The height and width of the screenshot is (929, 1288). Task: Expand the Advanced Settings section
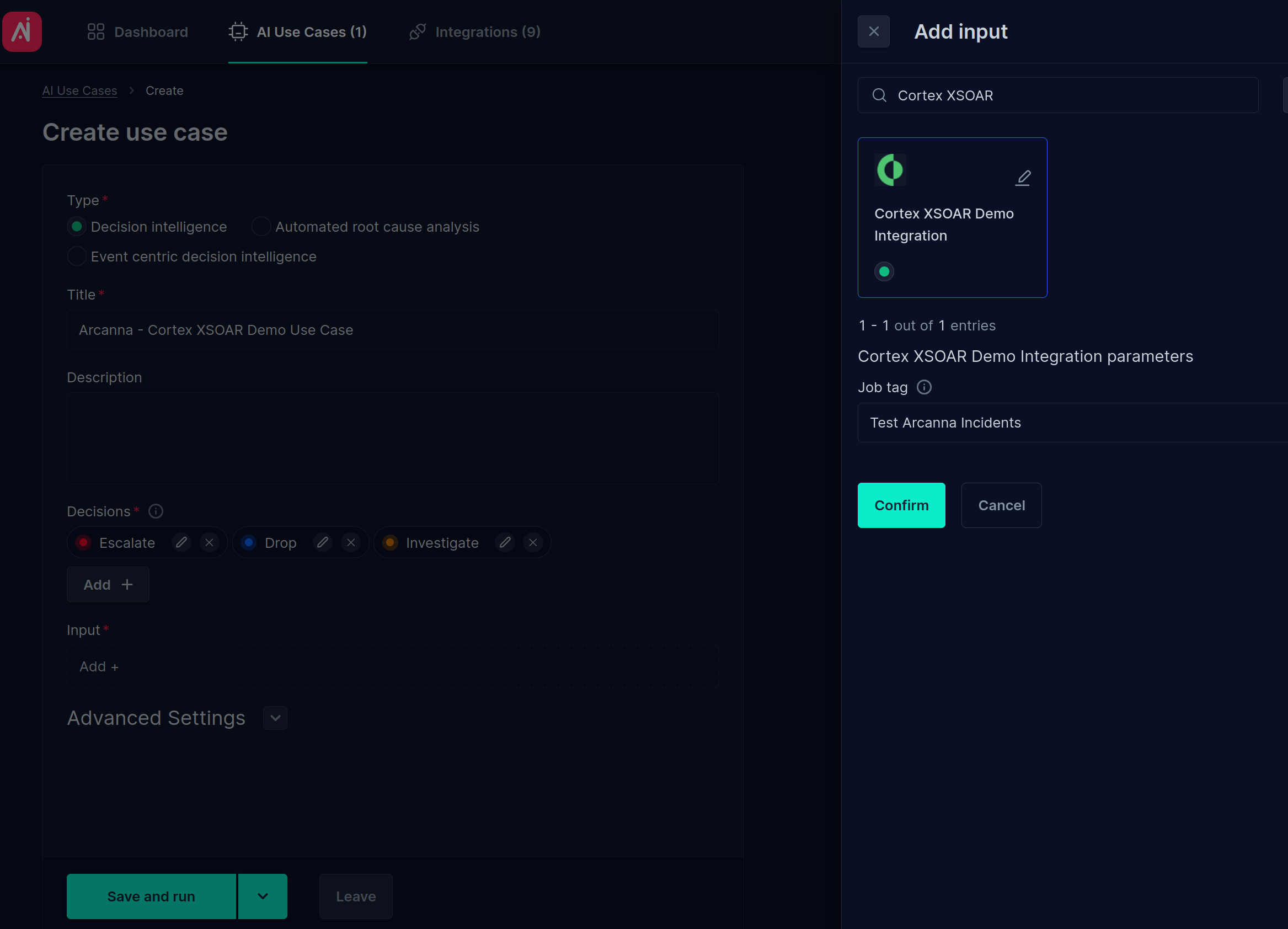275,718
